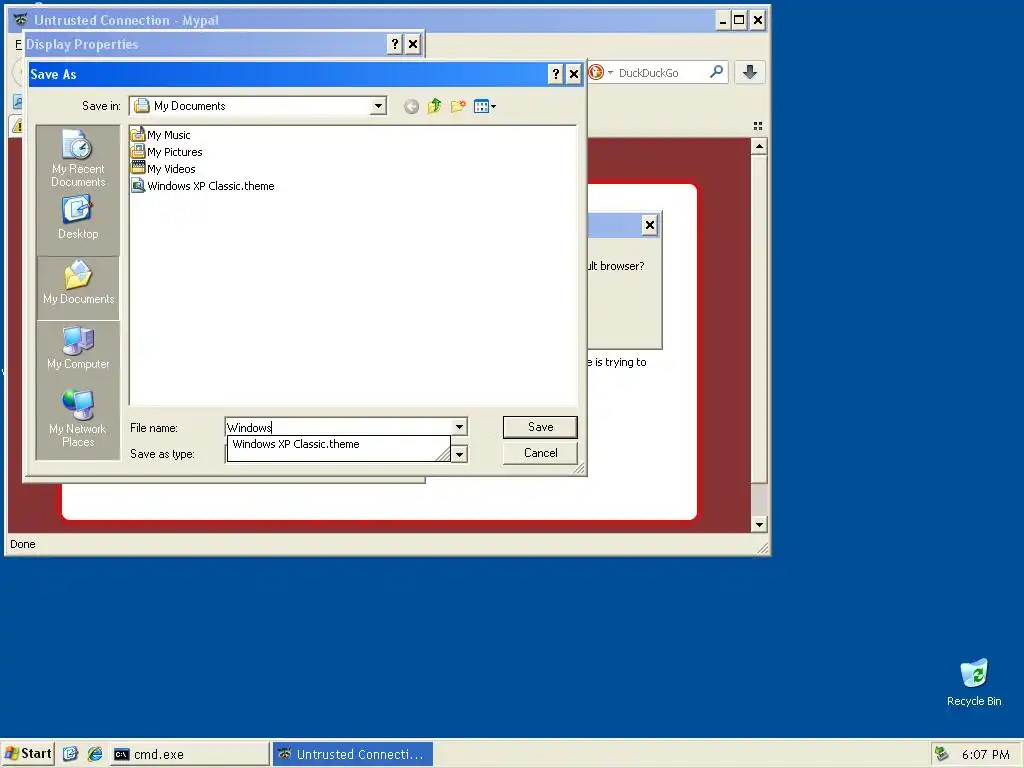Click the Save As help question mark
This screenshot has width=1024, height=768.
pyautogui.click(x=555, y=74)
